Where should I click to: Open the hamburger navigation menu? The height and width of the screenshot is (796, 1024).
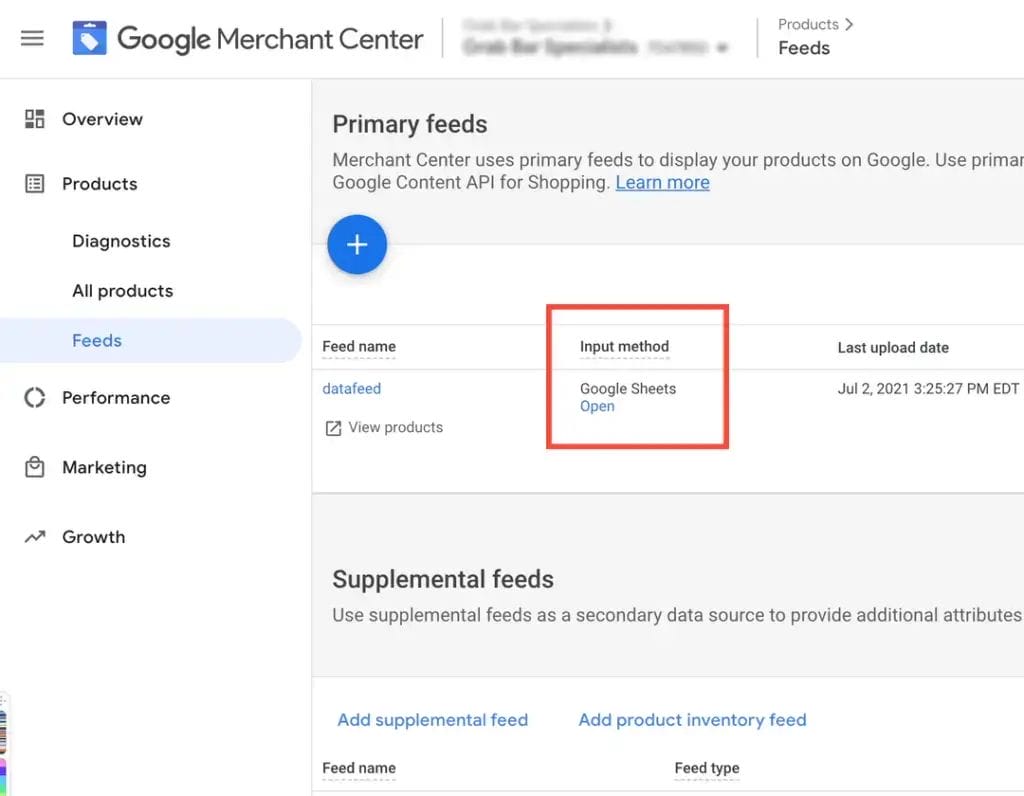coord(32,39)
